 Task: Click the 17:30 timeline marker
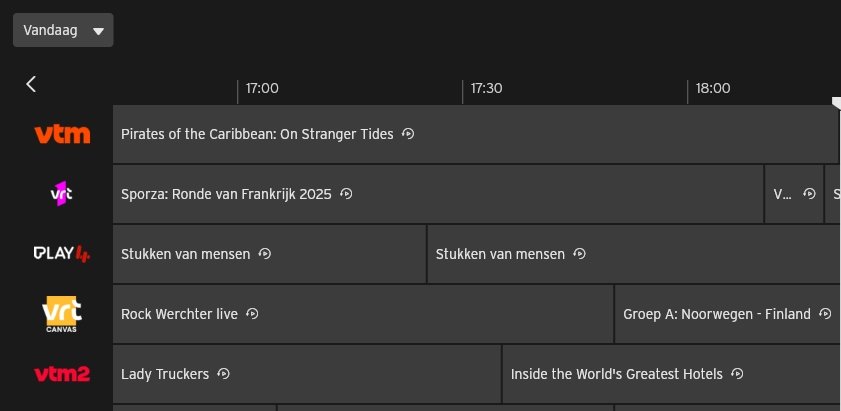pyautogui.click(x=485, y=88)
